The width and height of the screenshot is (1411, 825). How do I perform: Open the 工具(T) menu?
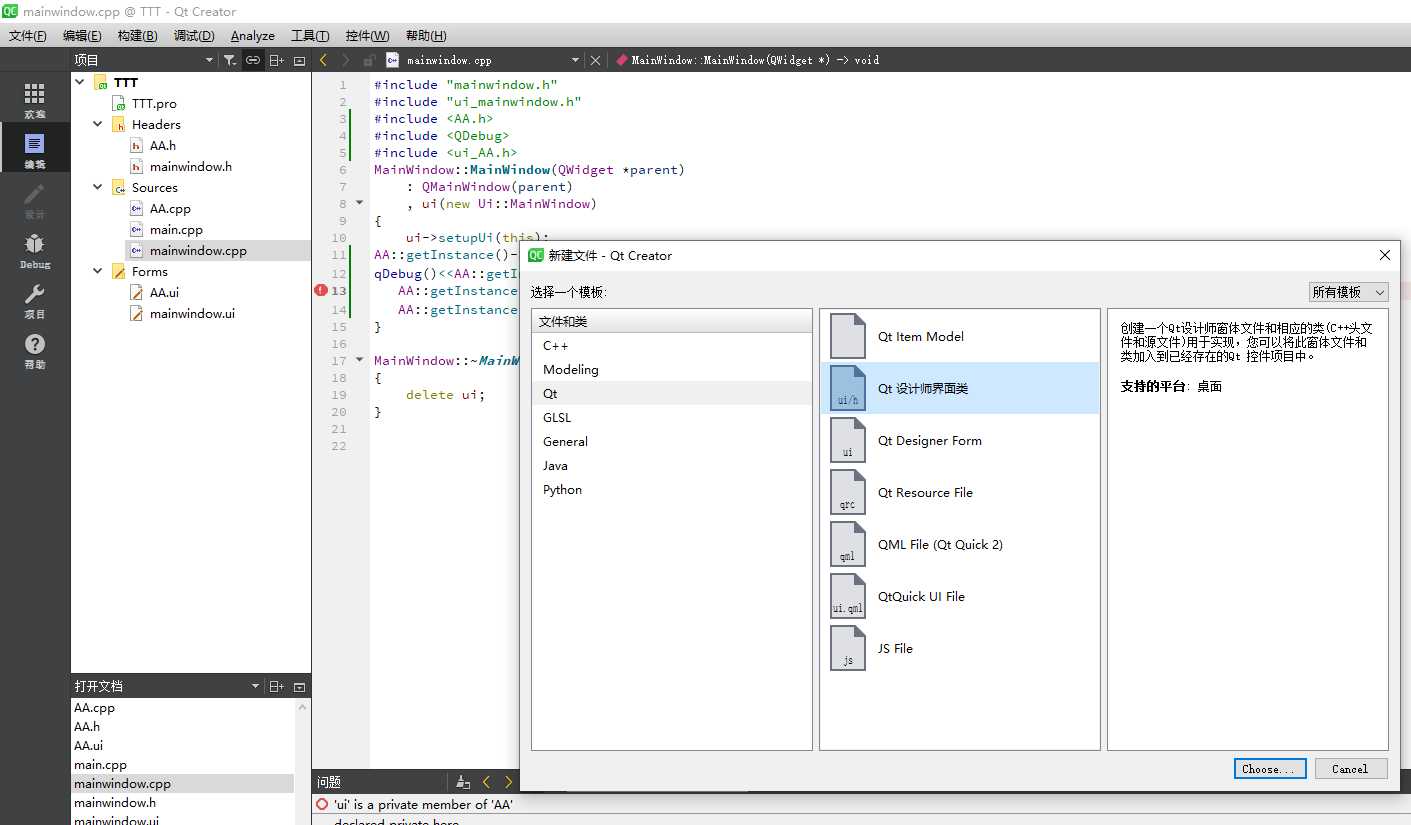310,35
